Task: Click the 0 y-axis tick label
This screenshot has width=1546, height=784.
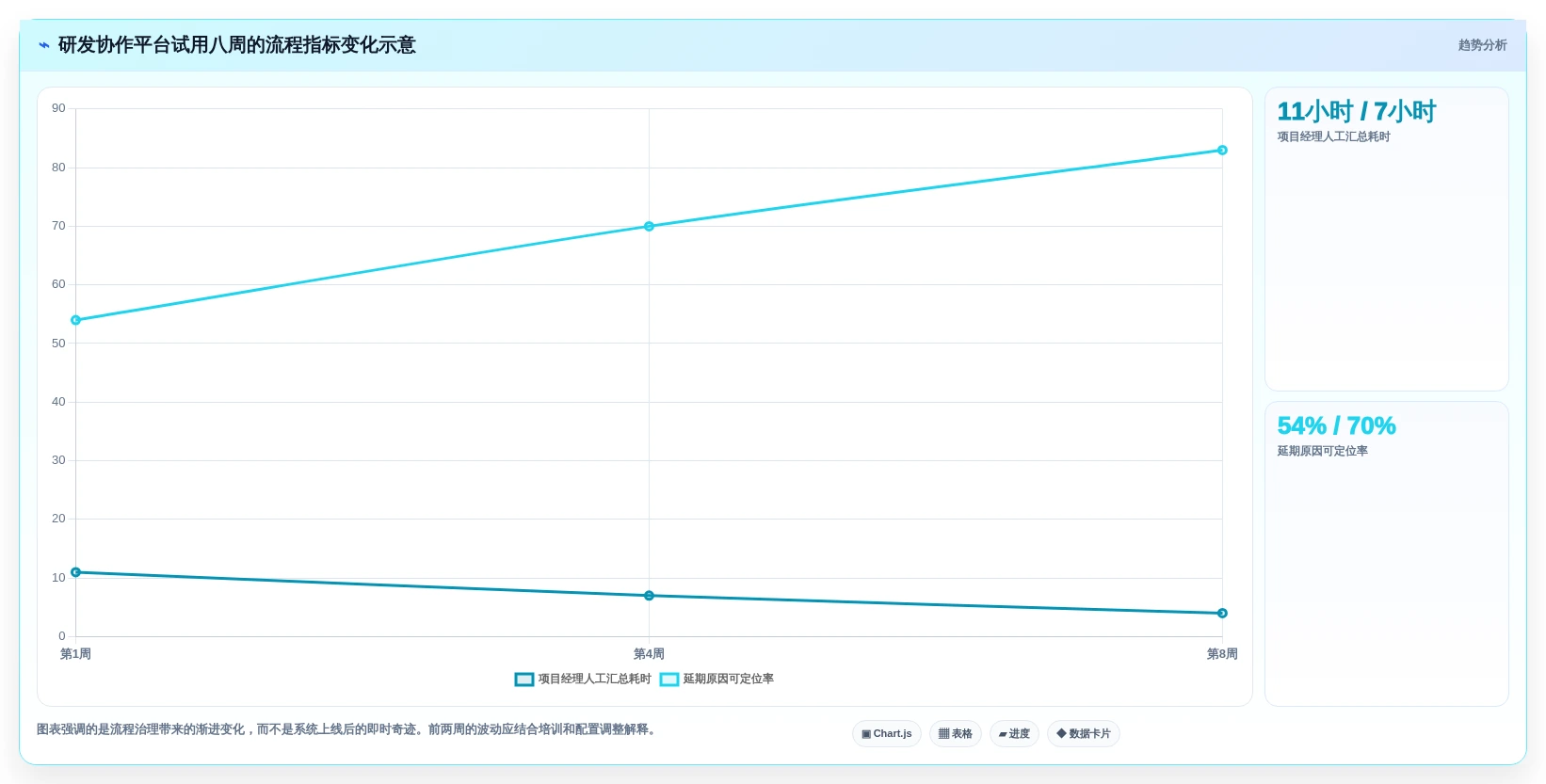Action: (62, 636)
